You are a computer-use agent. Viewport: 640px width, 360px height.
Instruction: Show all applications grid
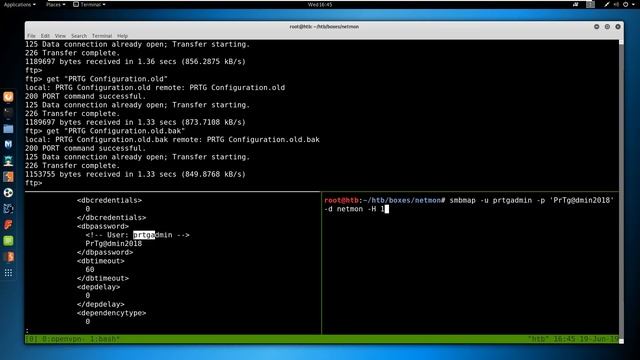(8, 273)
